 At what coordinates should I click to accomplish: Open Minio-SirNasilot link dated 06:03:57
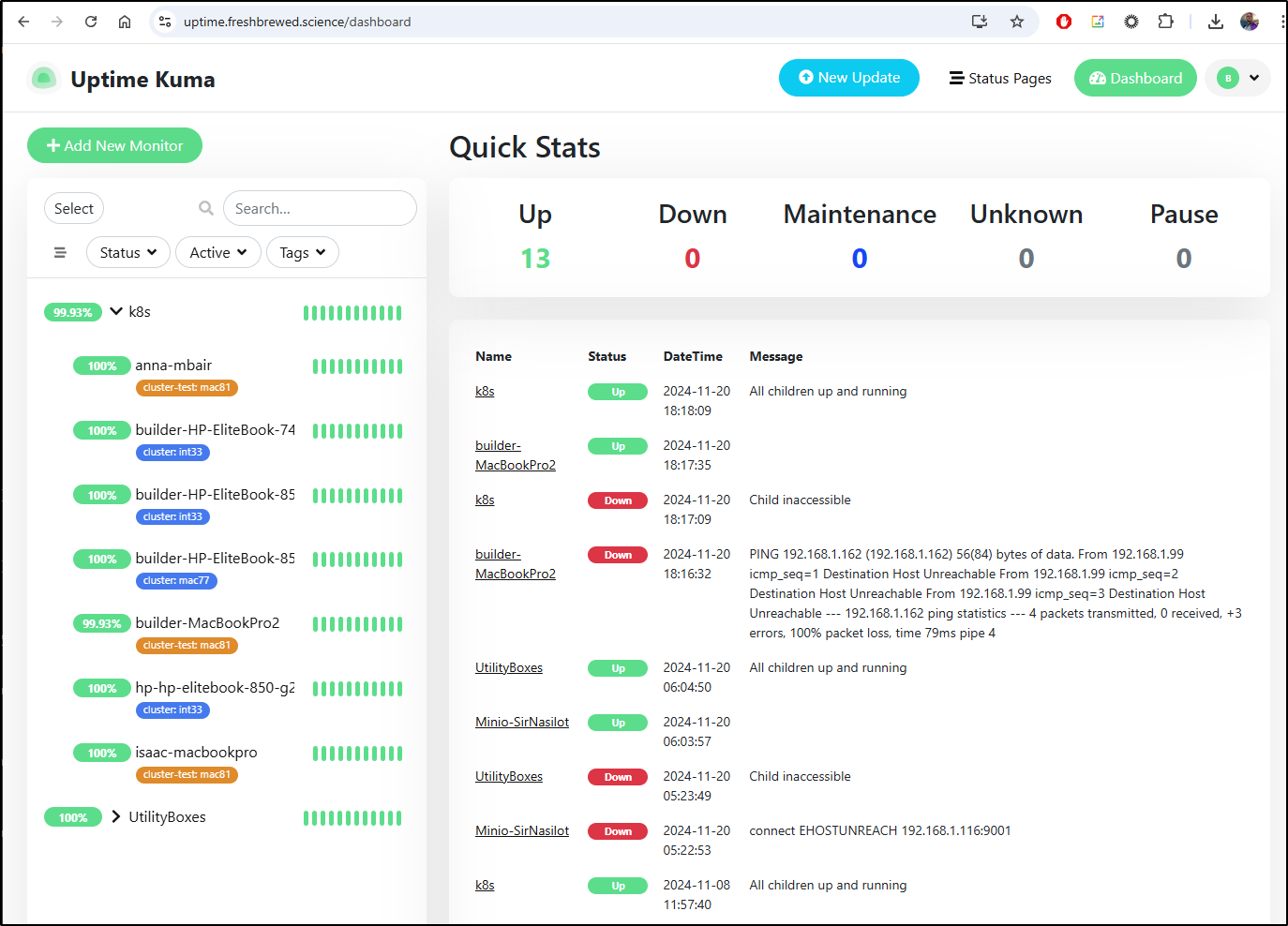[x=522, y=722]
